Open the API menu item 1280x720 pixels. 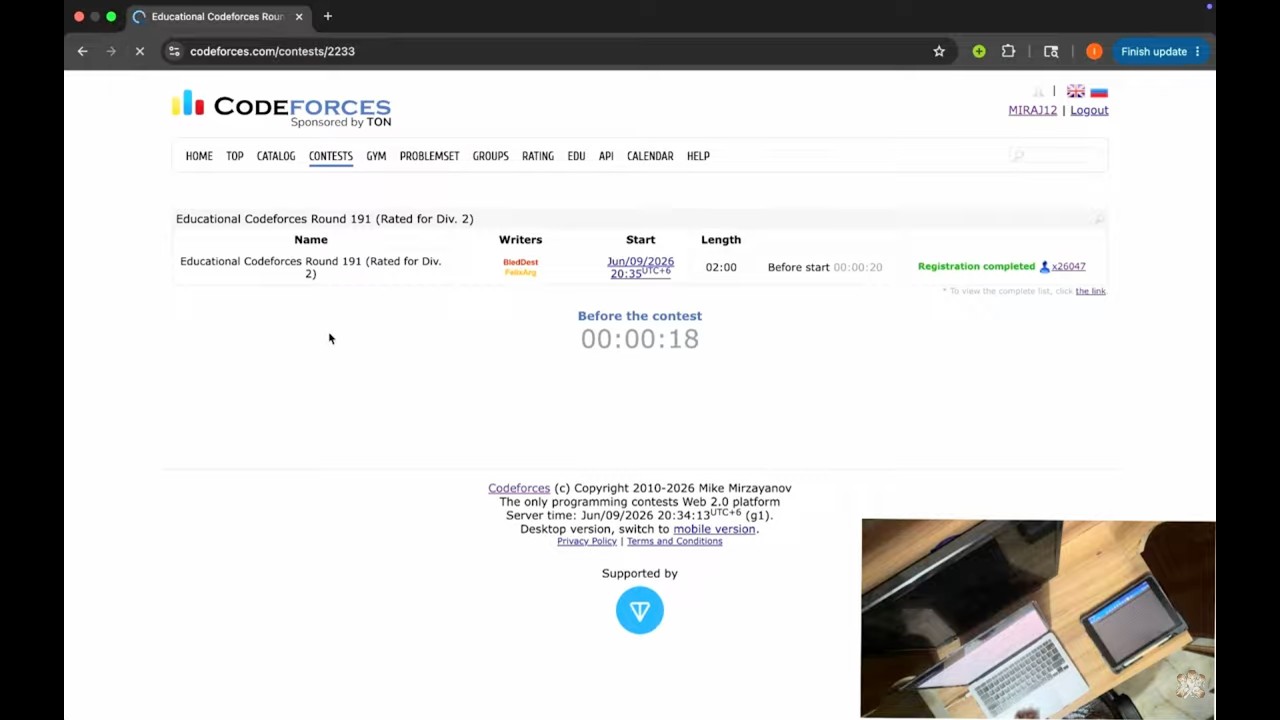point(606,156)
